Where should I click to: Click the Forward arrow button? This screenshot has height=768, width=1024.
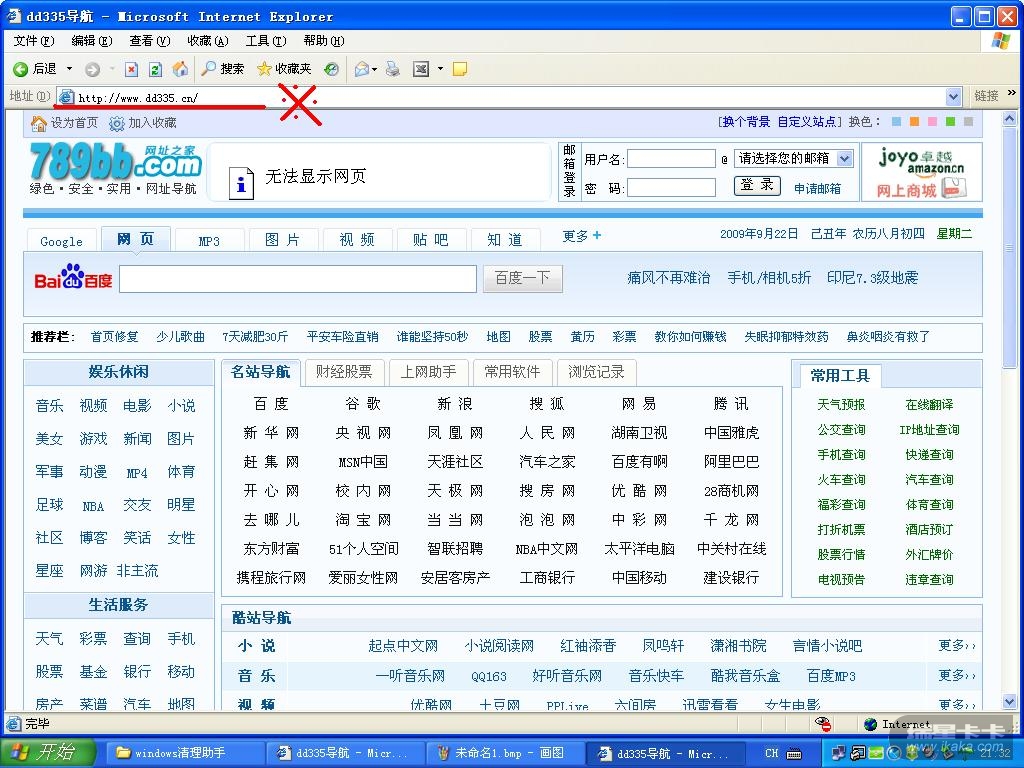92,69
